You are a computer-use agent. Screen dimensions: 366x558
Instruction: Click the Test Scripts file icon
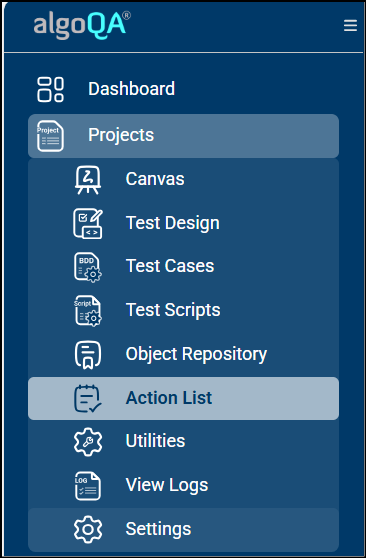click(x=88, y=311)
